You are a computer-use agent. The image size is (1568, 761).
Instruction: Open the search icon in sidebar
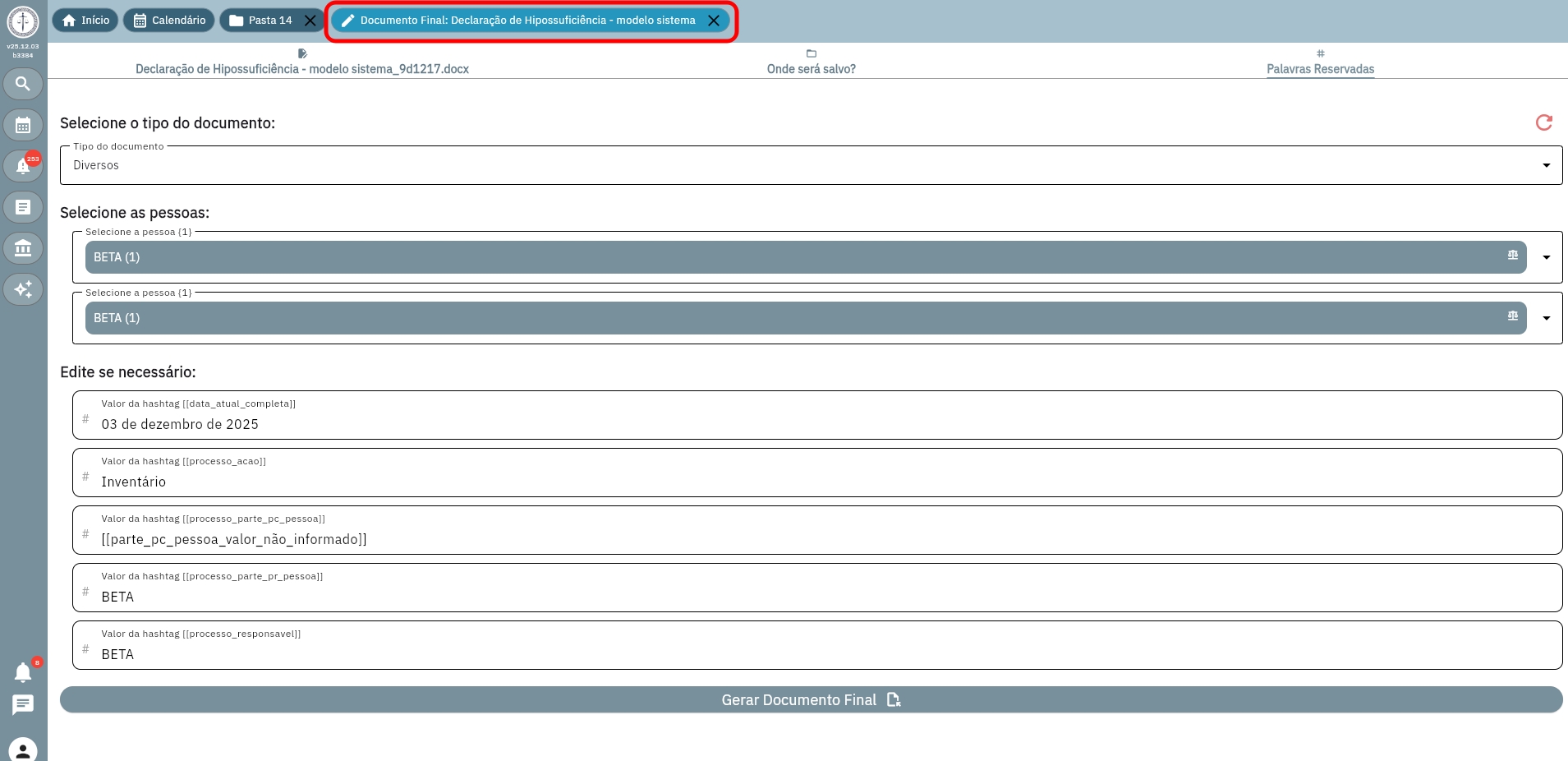click(23, 84)
